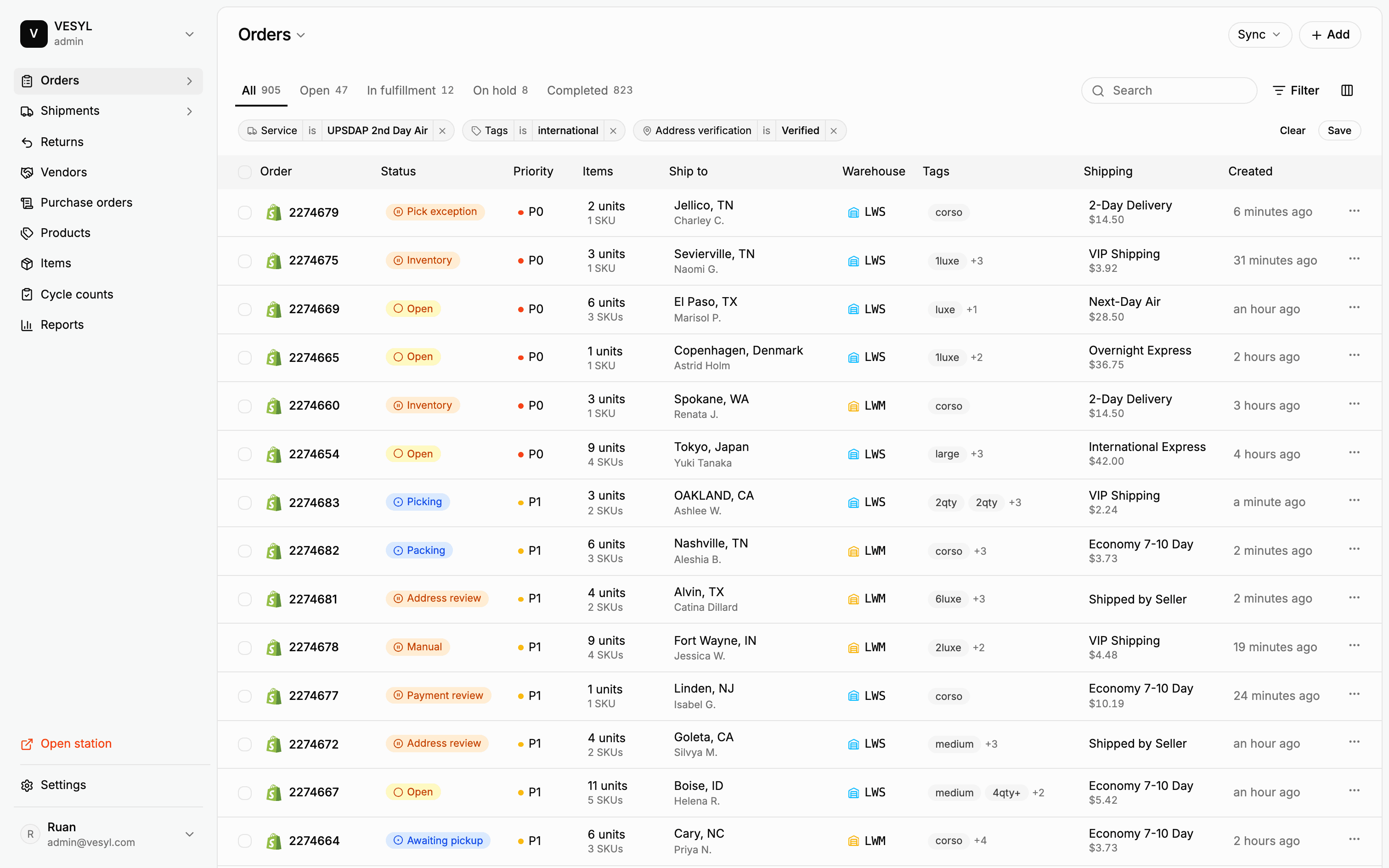Click the Items box icon in sidebar
This screenshot has width=1389, height=868.
(27, 264)
